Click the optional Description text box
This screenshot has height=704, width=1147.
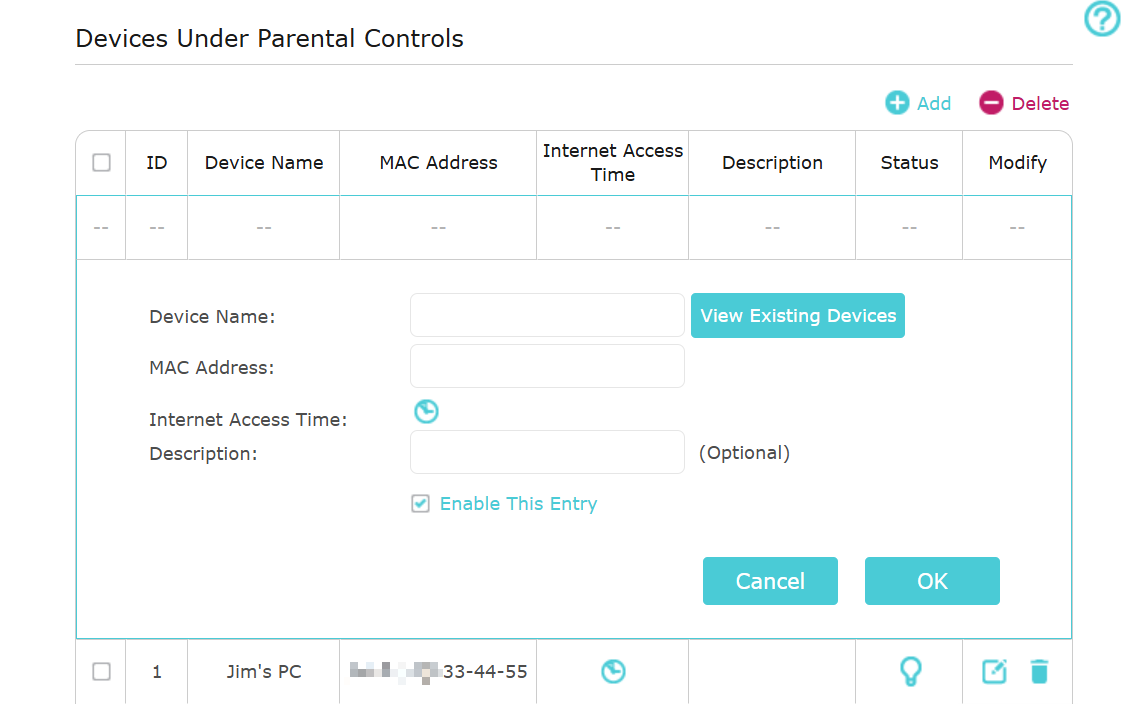pos(547,453)
